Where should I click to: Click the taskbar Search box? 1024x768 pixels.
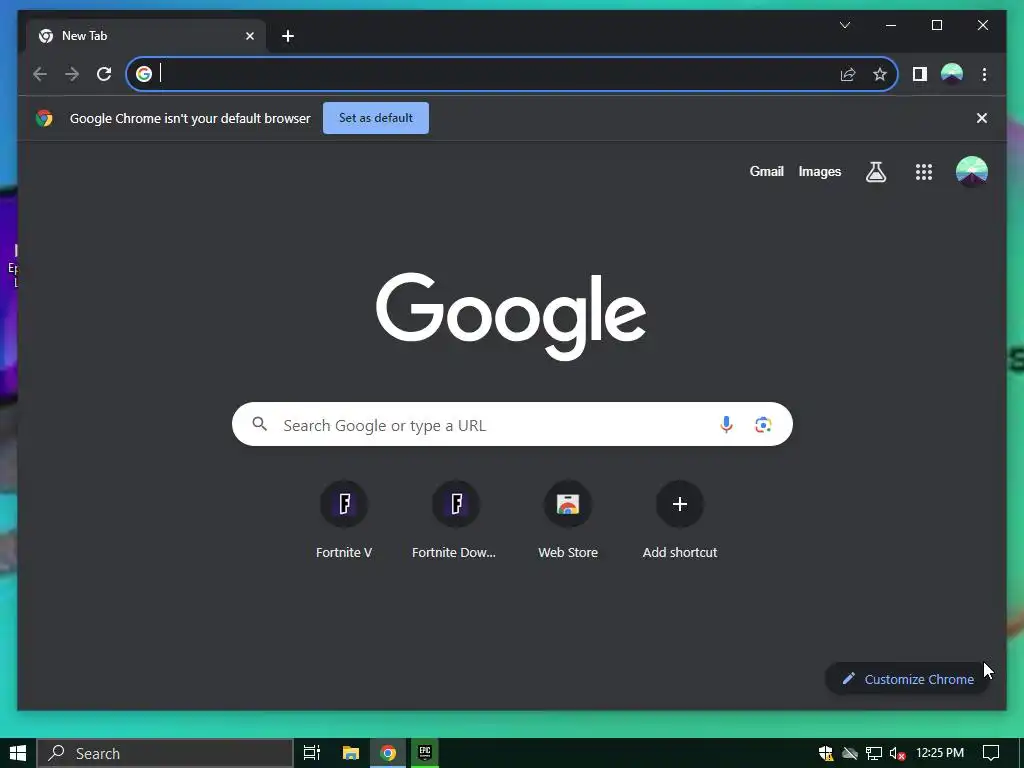[x=165, y=753]
